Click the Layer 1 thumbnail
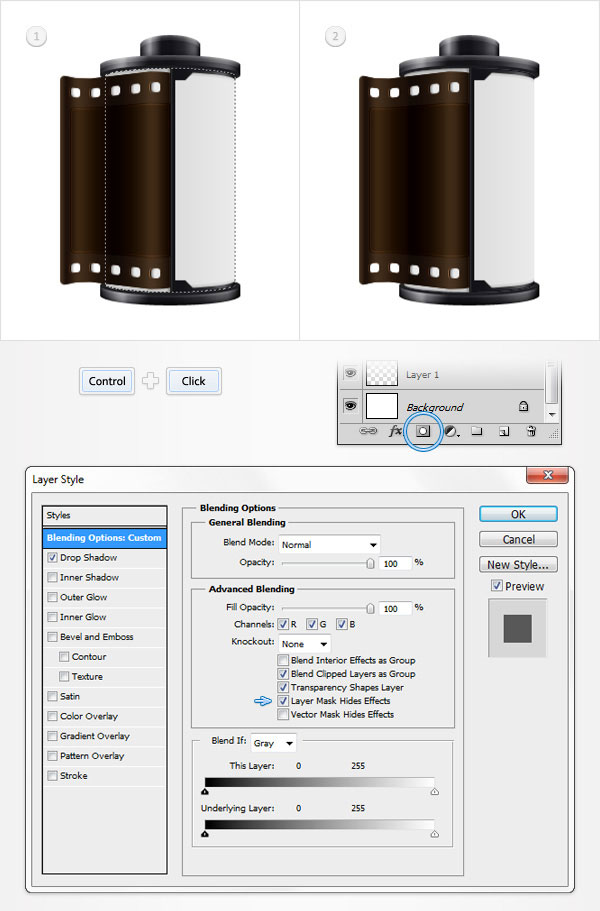 382,374
